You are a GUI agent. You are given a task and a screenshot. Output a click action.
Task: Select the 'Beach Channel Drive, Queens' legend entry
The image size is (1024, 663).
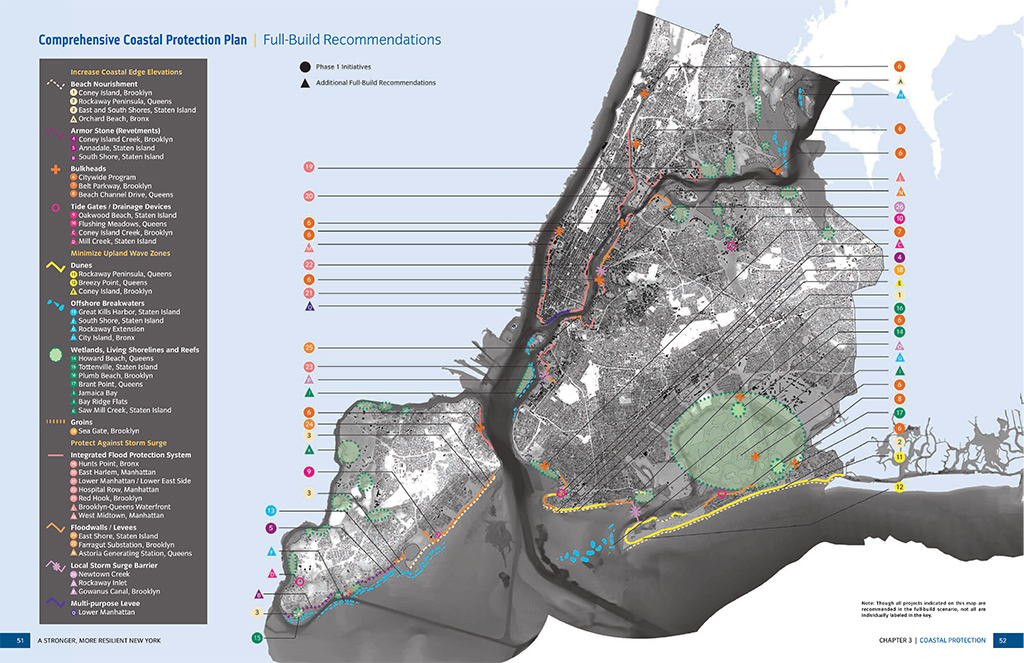[x=126, y=194]
